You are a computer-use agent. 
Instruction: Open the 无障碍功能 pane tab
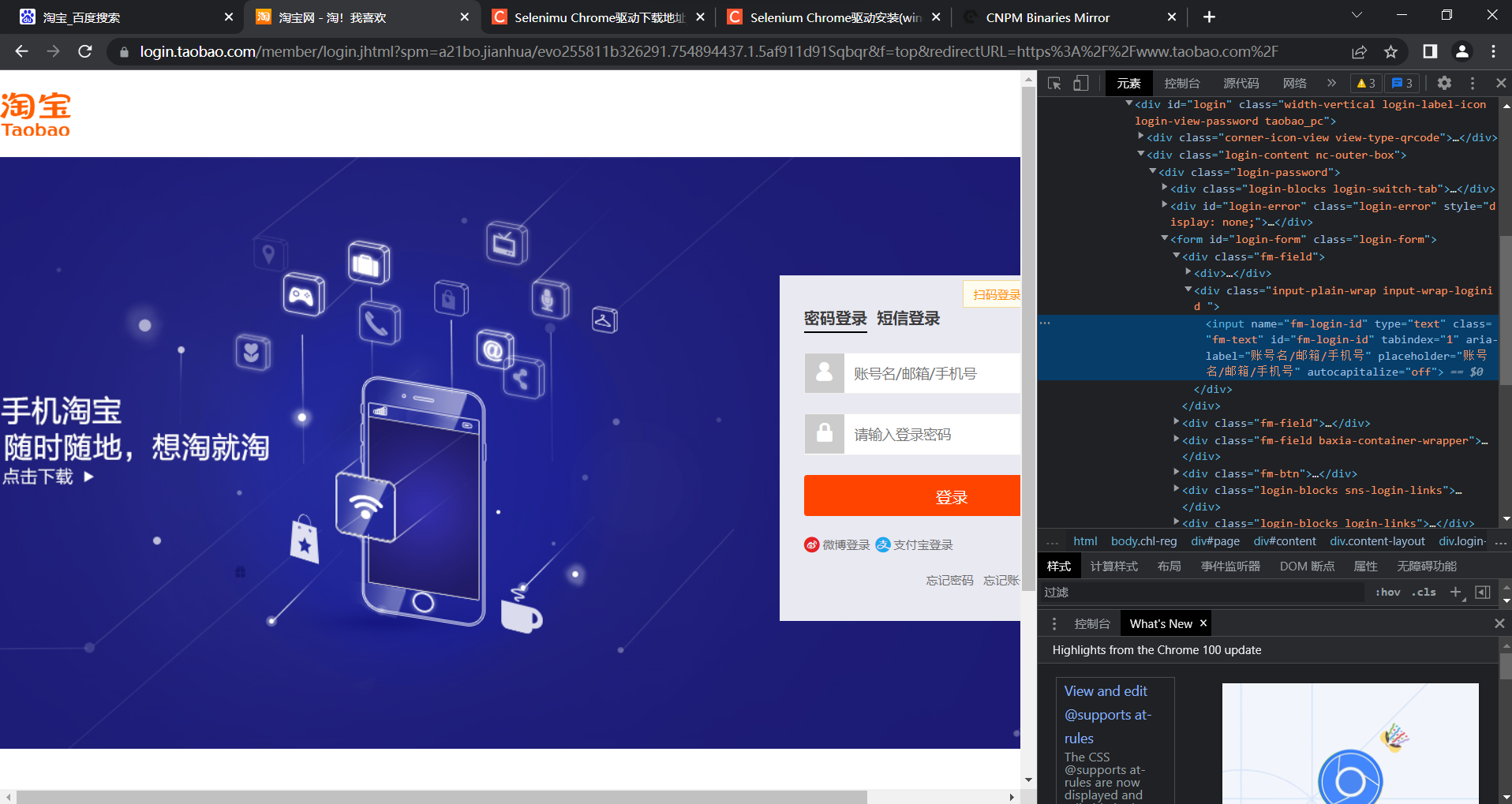(x=1427, y=567)
